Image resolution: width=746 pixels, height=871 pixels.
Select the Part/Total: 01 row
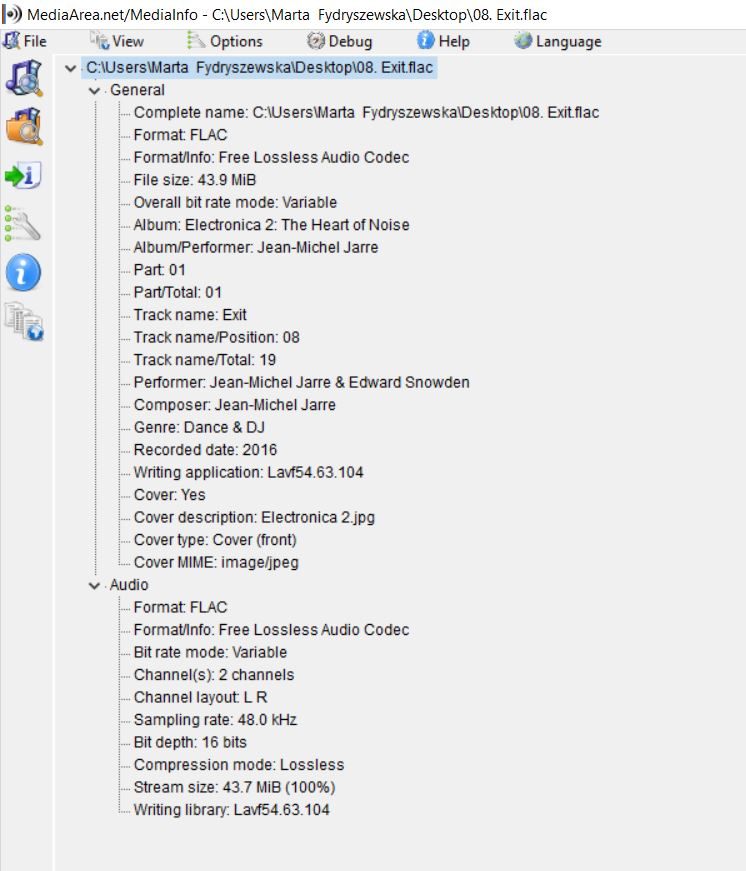pyautogui.click(x=177, y=292)
